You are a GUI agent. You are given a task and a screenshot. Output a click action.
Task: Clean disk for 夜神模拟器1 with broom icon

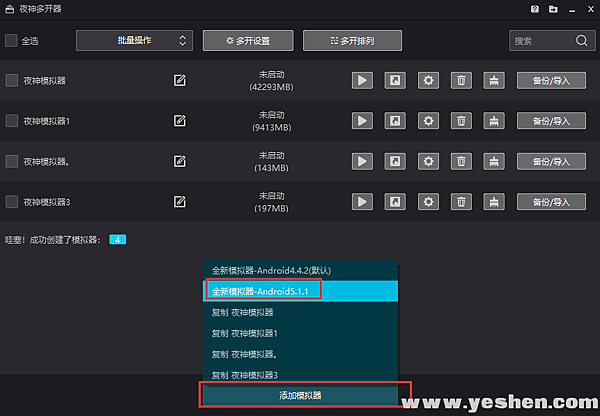(494, 121)
